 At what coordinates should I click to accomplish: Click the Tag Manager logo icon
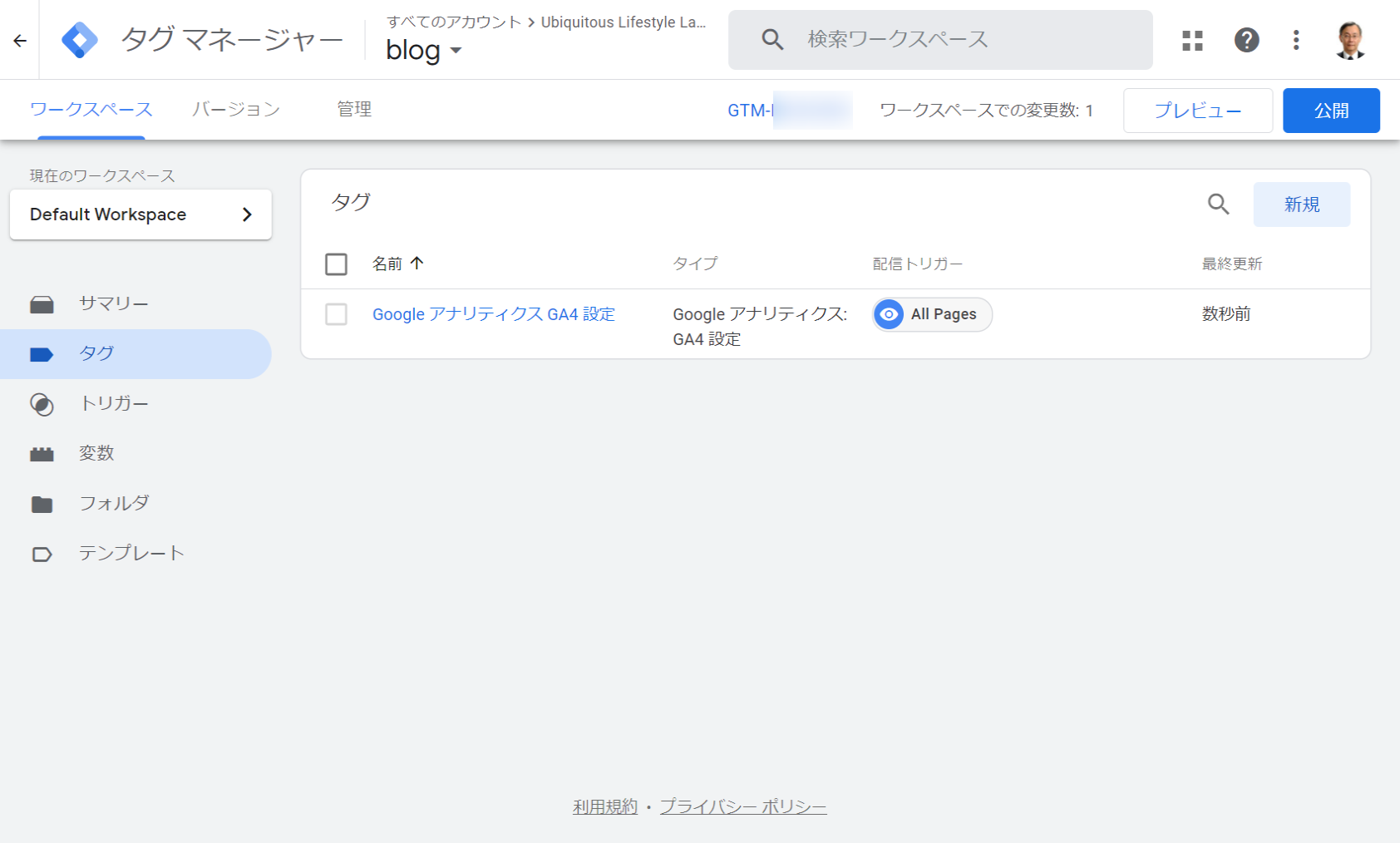click(80, 40)
